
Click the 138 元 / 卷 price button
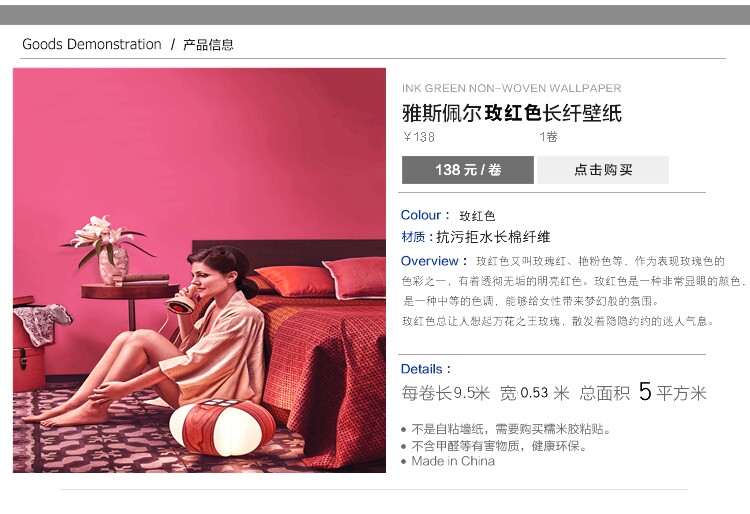pos(468,170)
